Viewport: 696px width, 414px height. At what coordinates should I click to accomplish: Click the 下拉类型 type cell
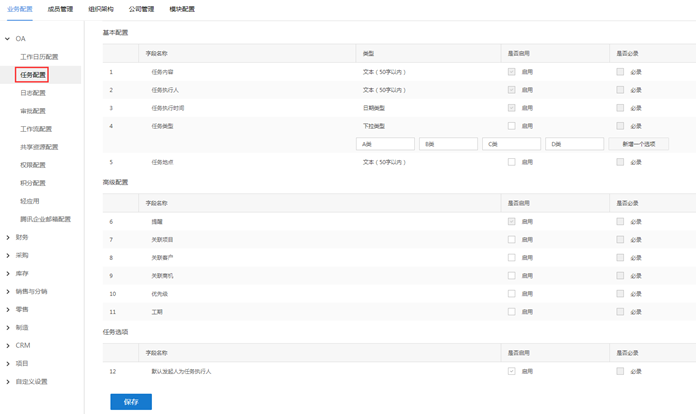click(374, 126)
